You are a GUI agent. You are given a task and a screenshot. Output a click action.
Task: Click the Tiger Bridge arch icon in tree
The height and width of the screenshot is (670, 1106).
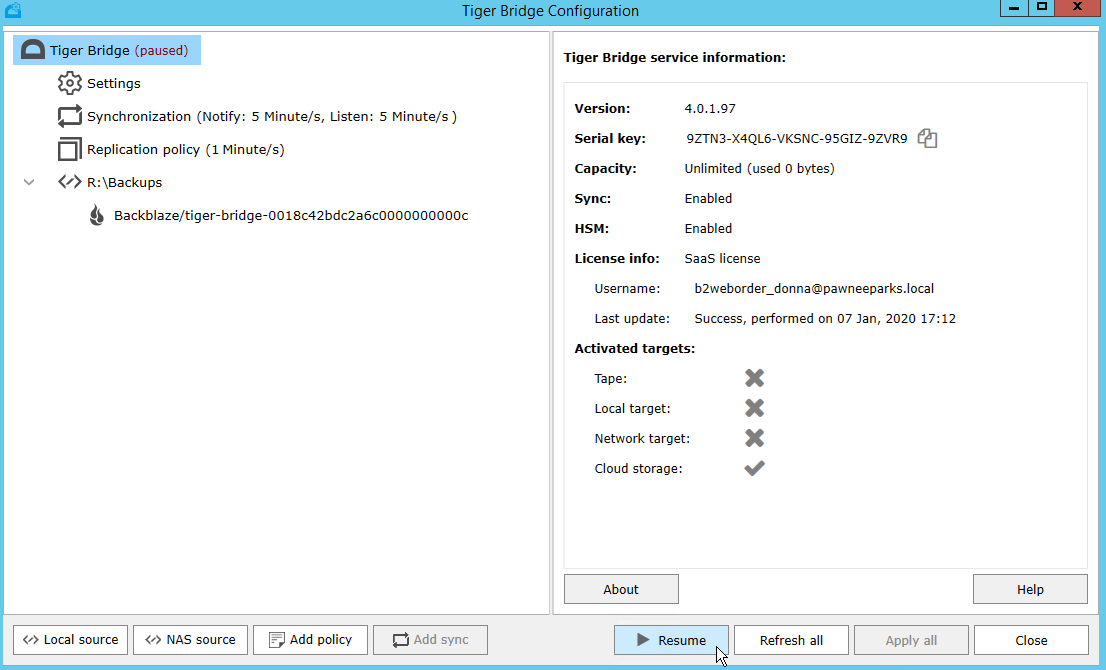pyautogui.click(x=32, y=50)
